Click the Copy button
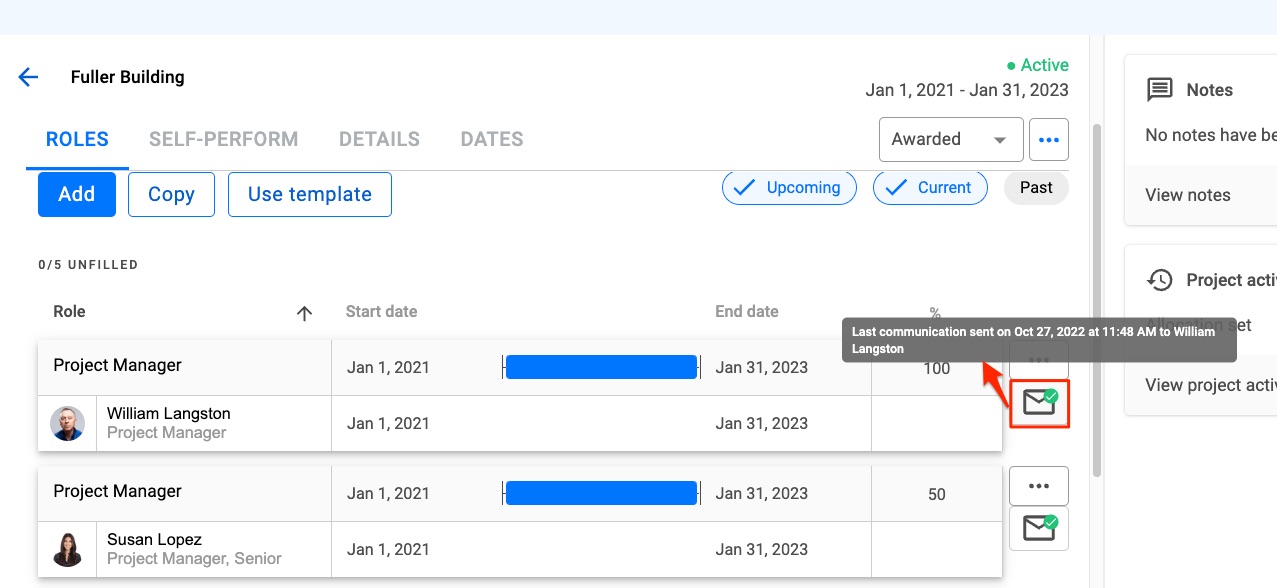This screenshot has width=1277, height=588. 171,194
